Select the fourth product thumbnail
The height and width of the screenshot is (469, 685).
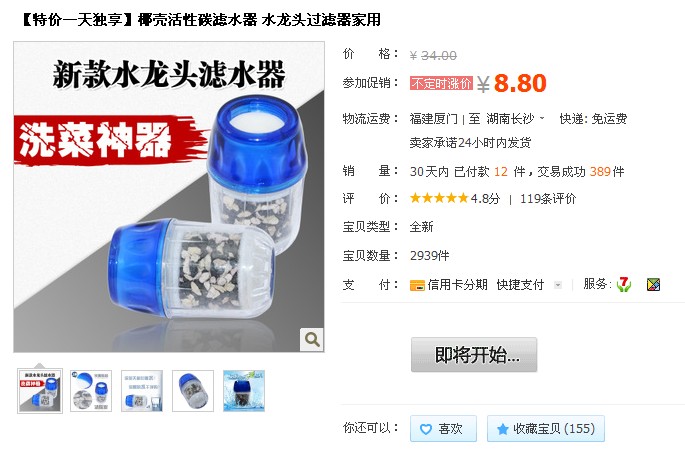tap(193, 391)
